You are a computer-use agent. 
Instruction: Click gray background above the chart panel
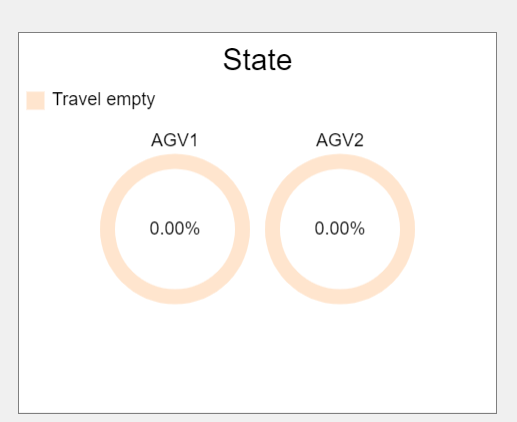tap(257, 15)
